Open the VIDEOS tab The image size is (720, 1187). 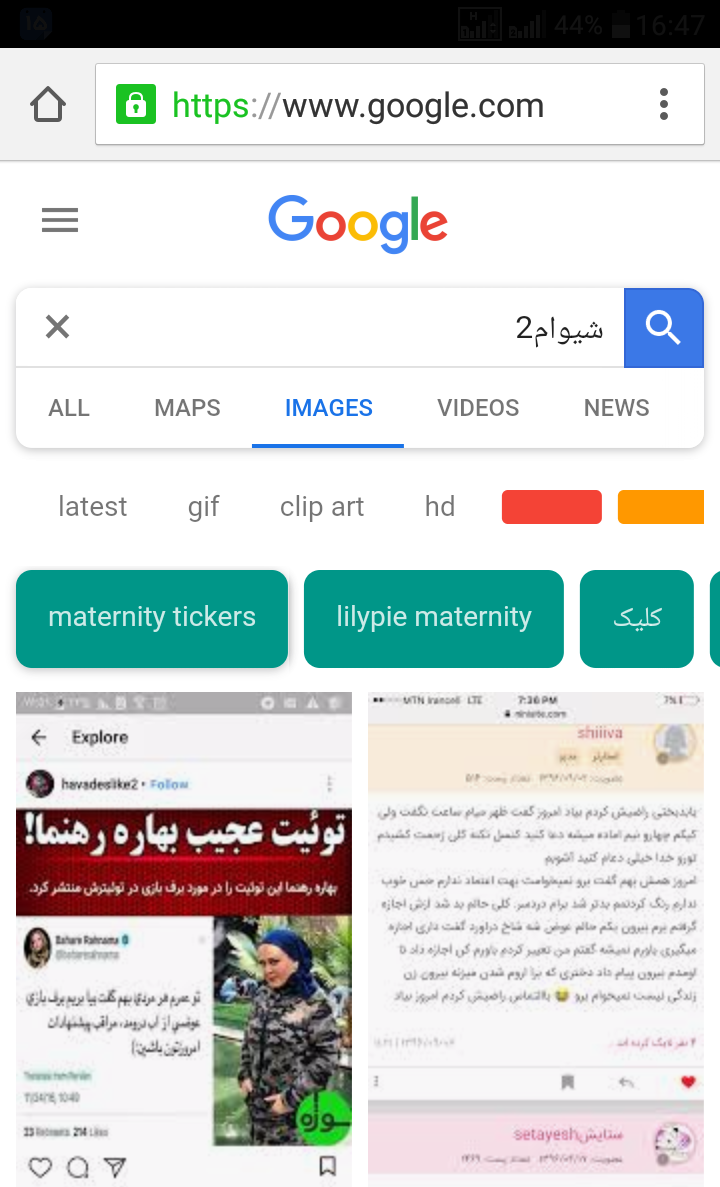click(478, 408)
